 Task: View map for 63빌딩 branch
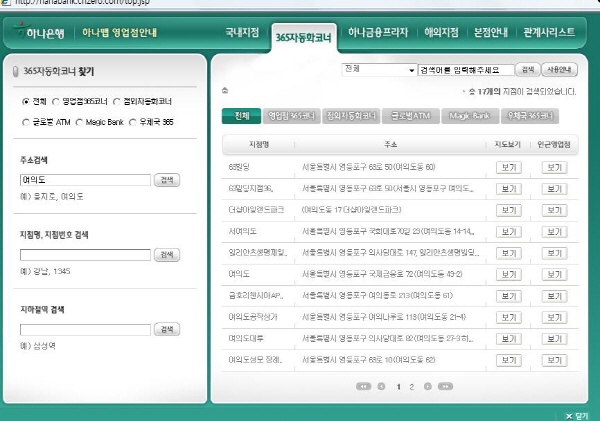(x=508, y=165)
